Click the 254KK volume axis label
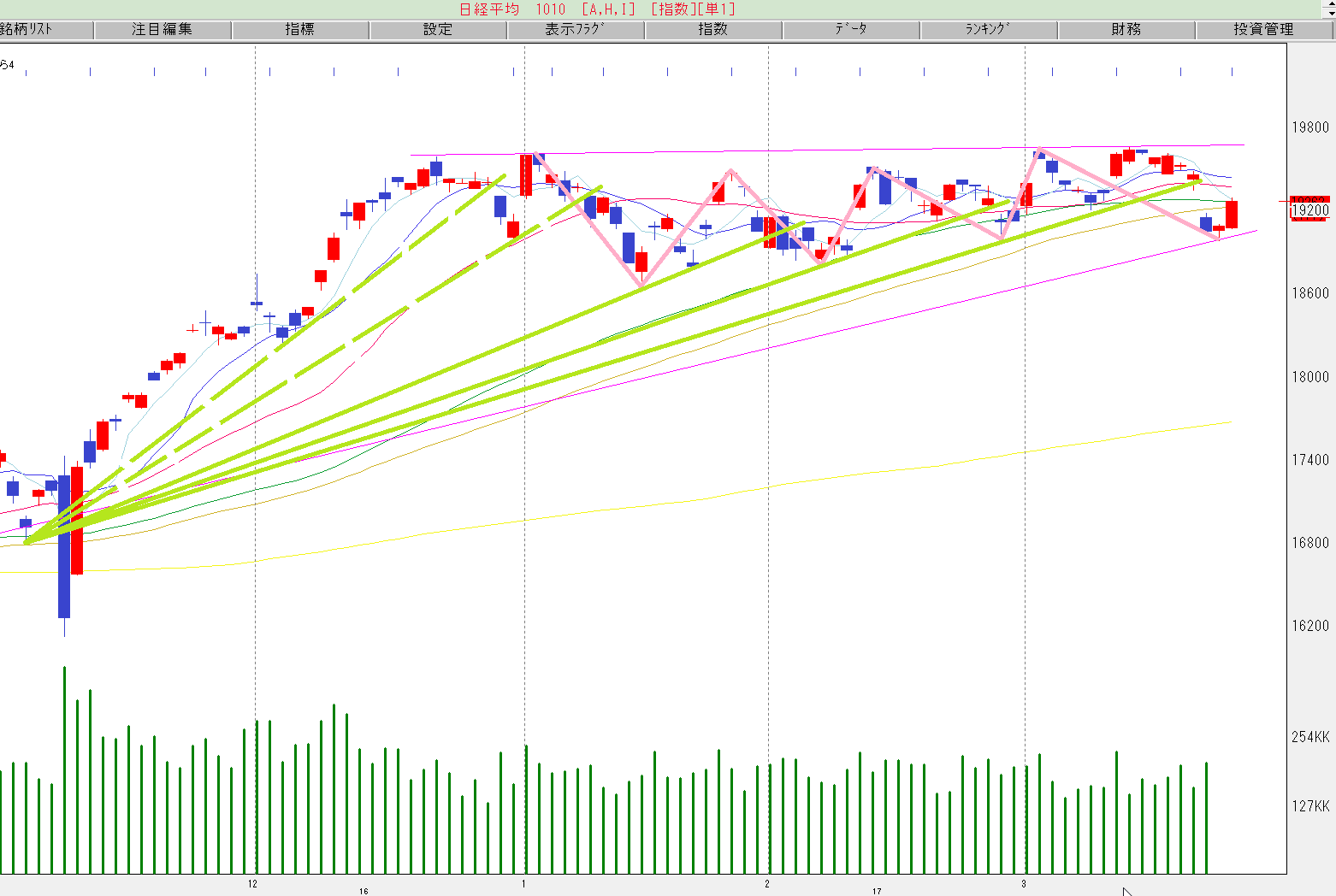1336x896 pixels. [x=1310, y=737]
